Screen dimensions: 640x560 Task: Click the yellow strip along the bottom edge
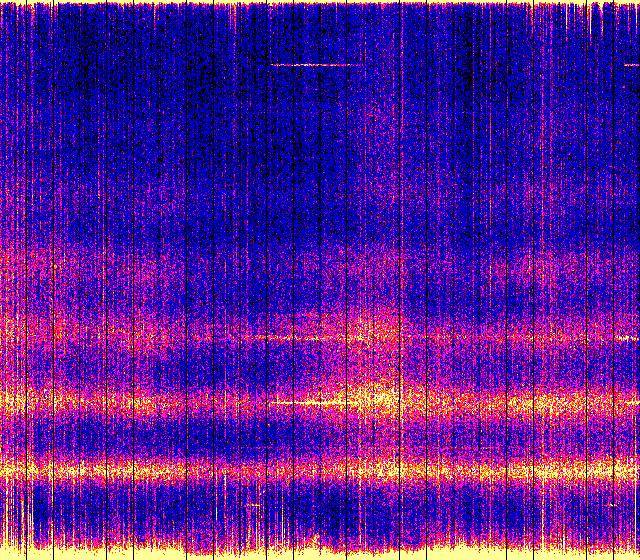click(x=320, y=553)
